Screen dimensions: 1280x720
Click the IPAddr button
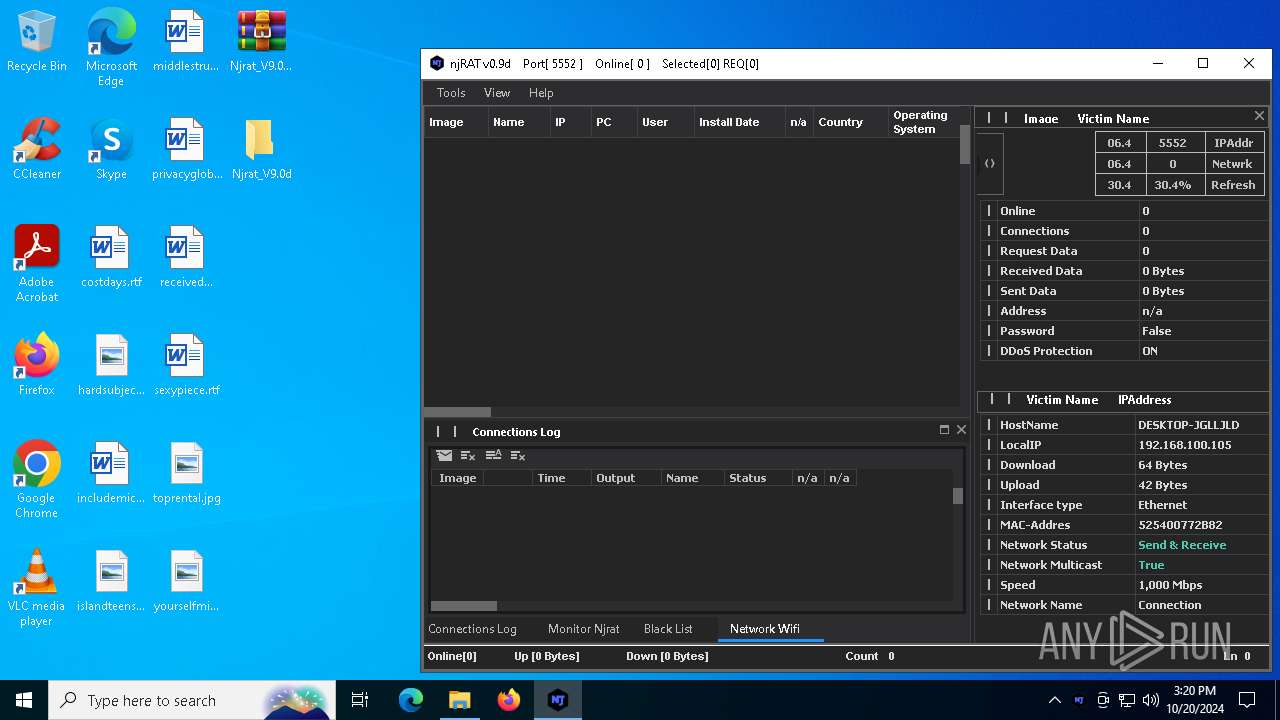(x=1234, y=143)
